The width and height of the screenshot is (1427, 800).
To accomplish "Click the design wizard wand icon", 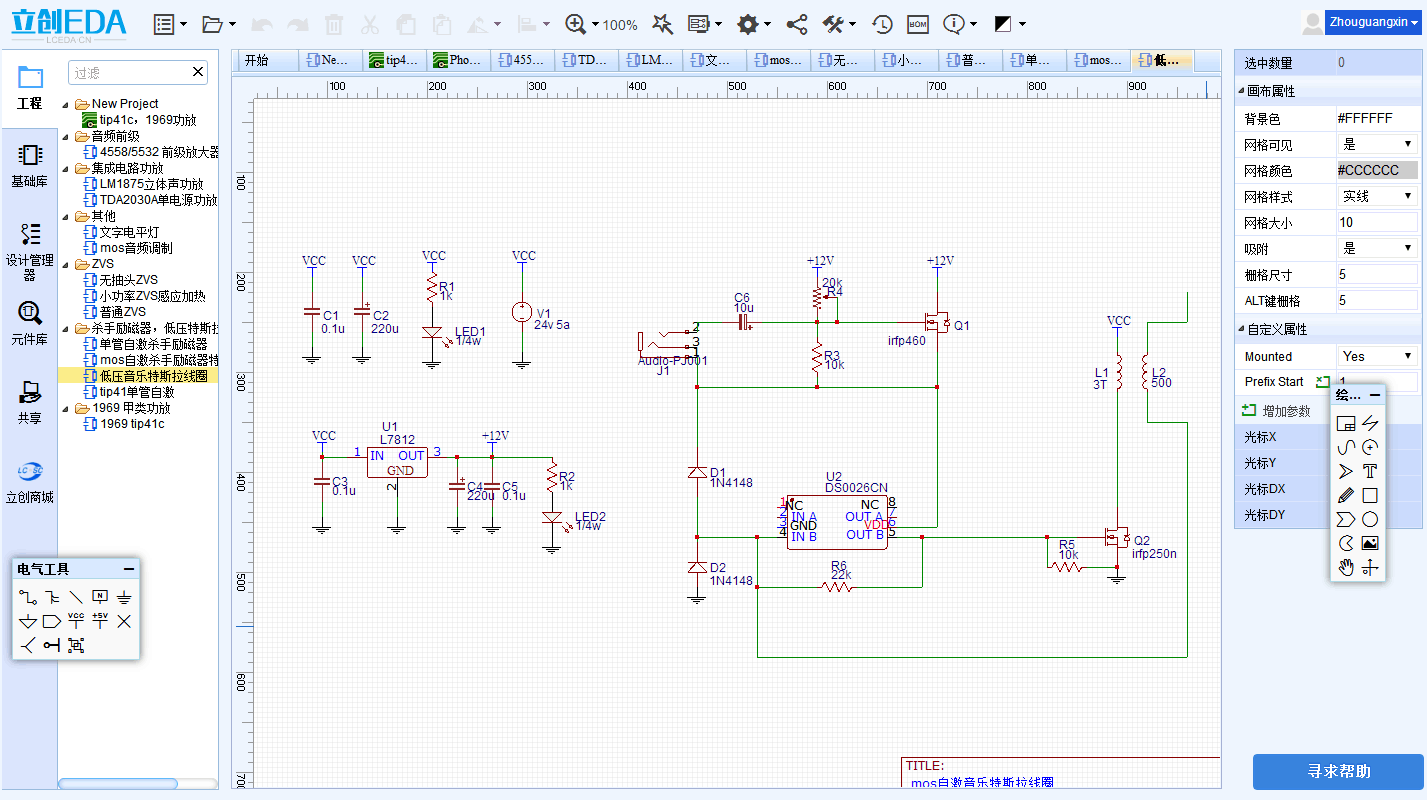I will (x=662, y=24).
